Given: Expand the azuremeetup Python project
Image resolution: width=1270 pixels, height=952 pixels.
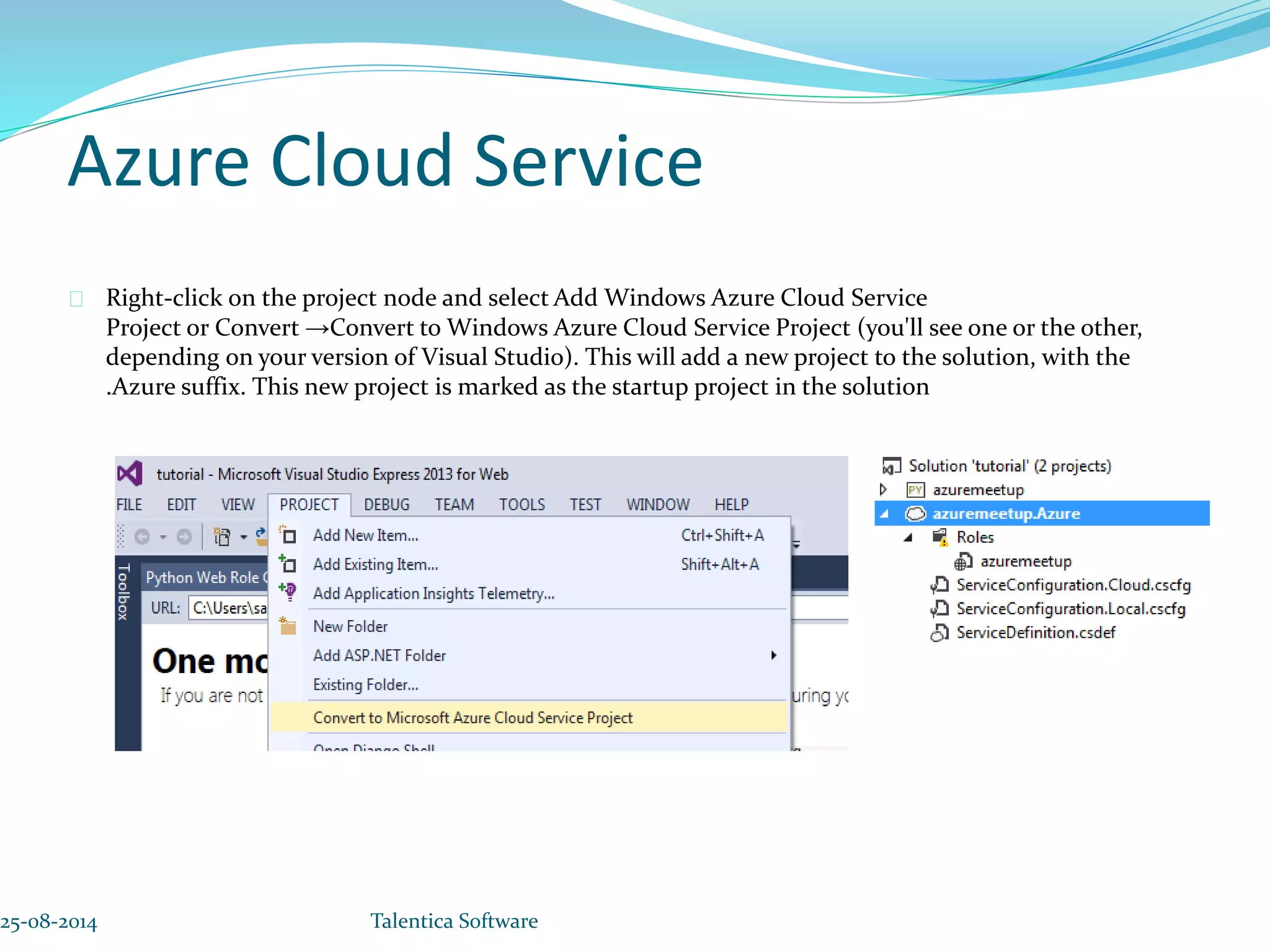Looking at the screenshot, I should (x=883, y=490).
